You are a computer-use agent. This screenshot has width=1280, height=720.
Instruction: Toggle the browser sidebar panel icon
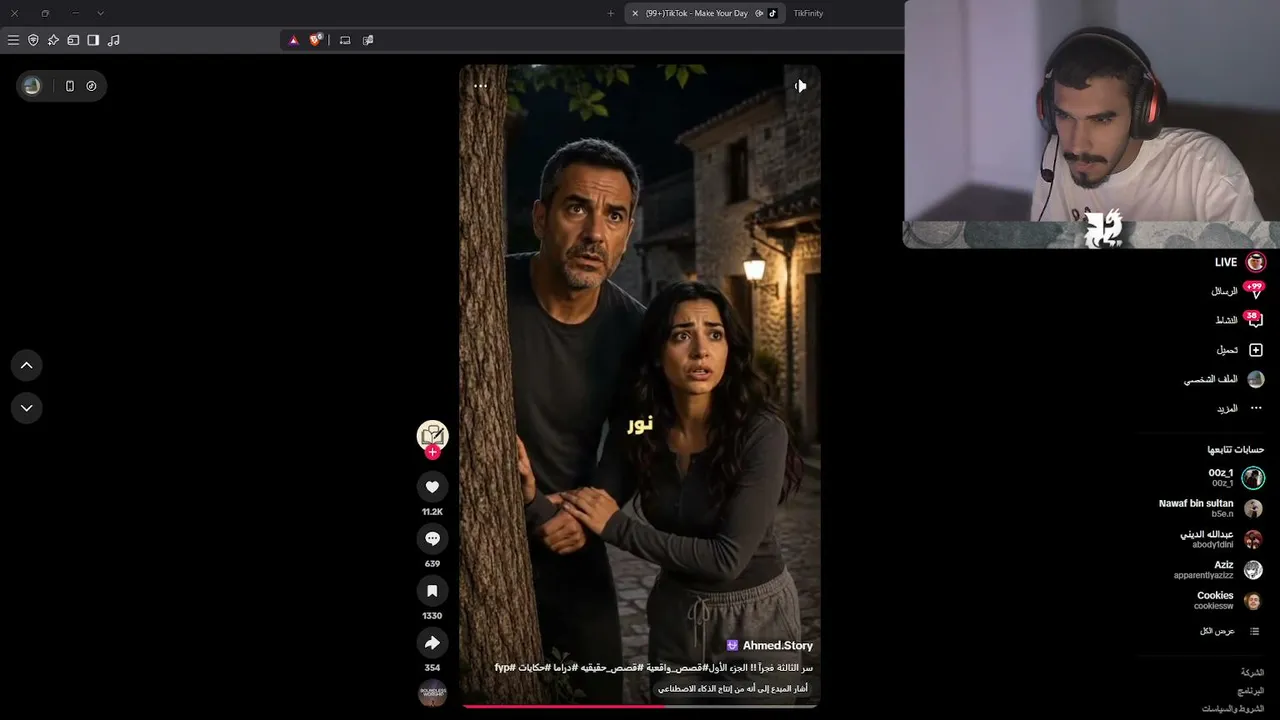point(93,40)
